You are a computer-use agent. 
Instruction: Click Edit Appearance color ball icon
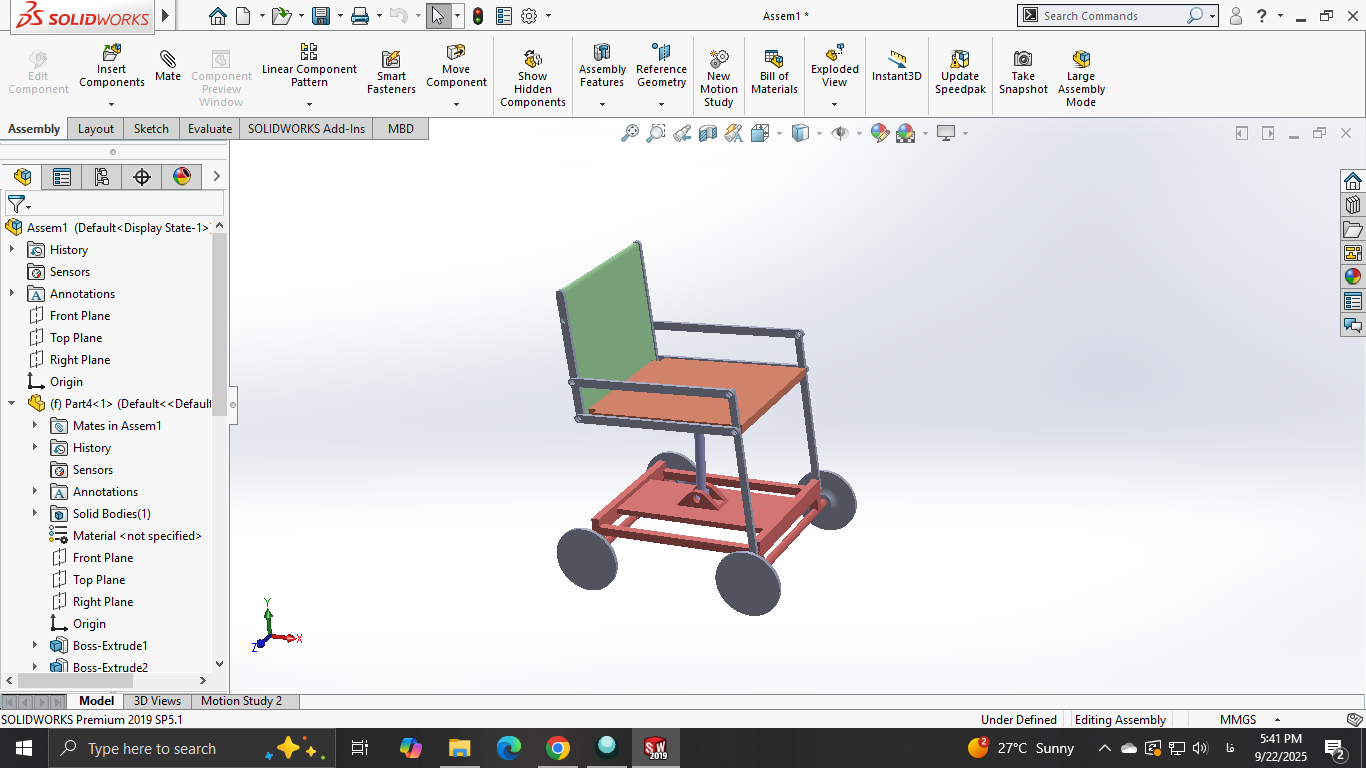point(880,133)
